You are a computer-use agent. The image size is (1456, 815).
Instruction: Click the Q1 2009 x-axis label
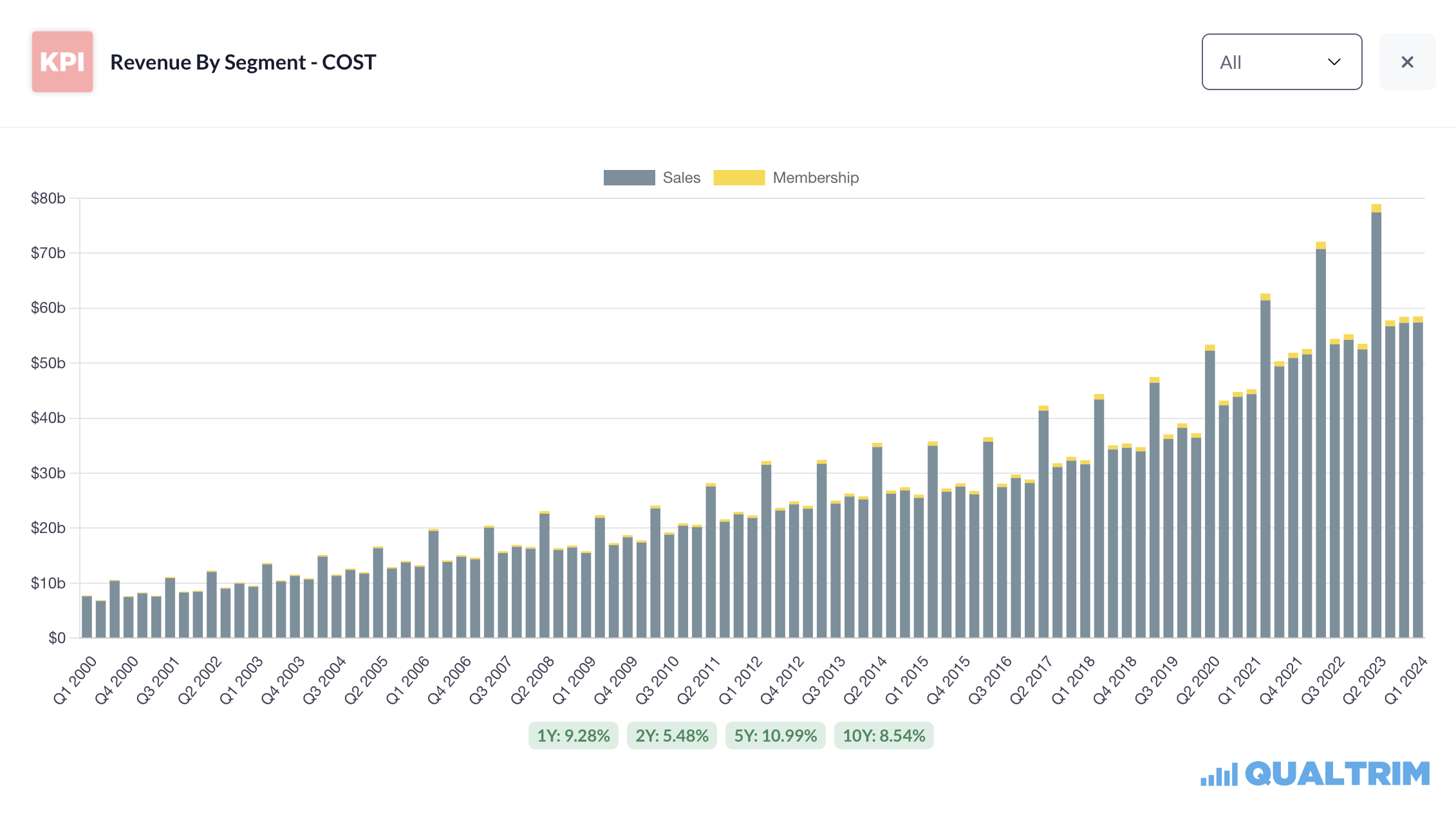574,680
